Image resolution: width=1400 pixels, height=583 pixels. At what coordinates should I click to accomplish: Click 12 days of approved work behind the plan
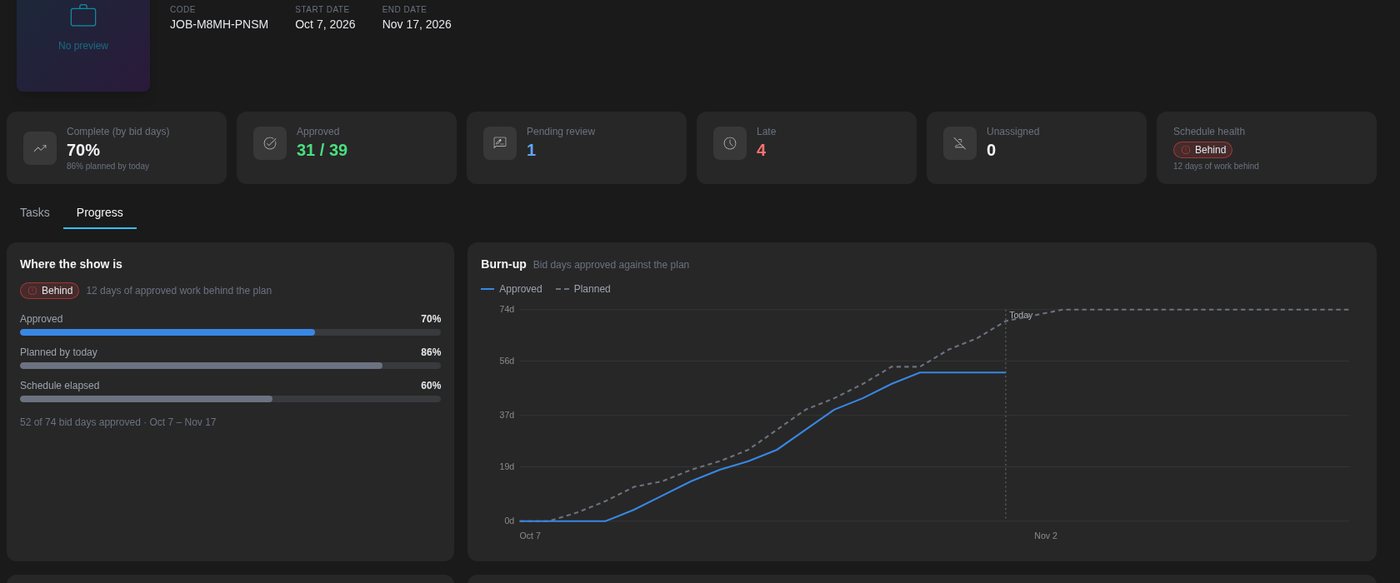coord(179,290)
